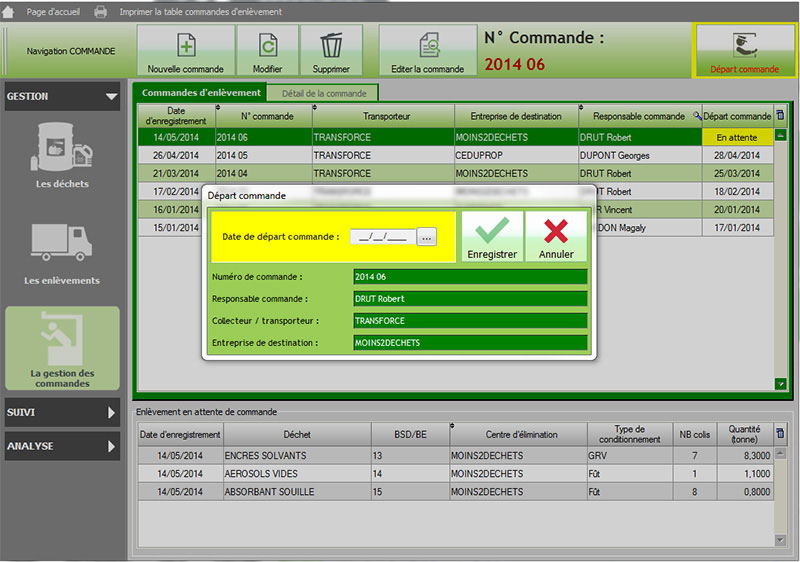
Task: Click Annuler button in dialog
Action: (x=556, y=237)
